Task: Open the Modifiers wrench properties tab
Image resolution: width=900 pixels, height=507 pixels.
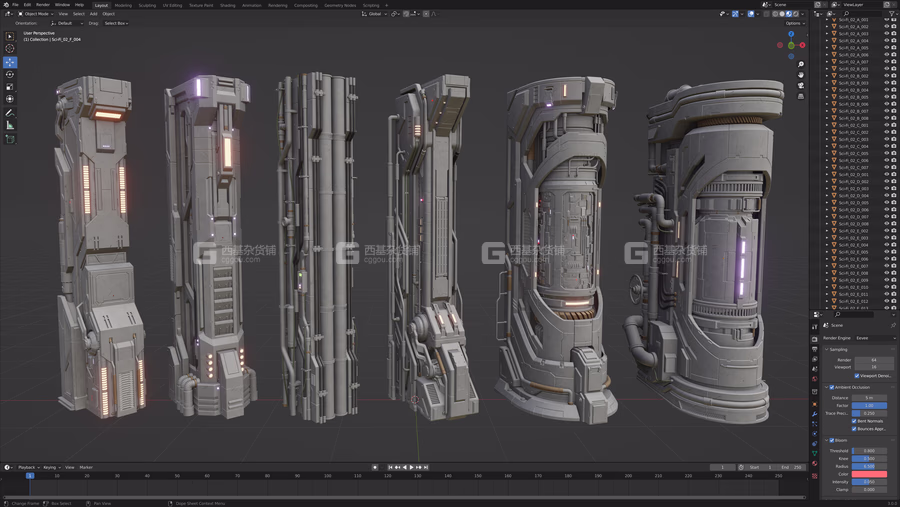Action: pyautogui.click(x=814, y=414)
